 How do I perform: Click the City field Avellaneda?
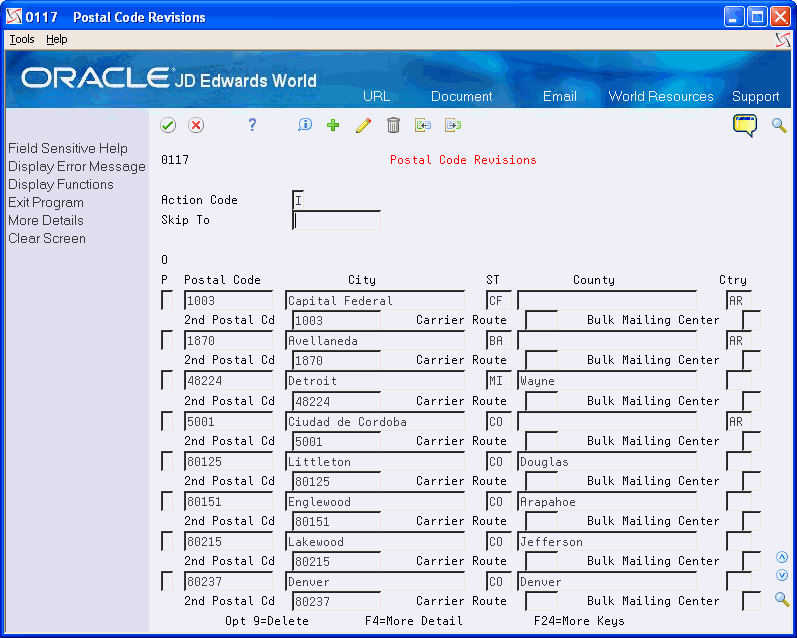pos(375,340)
